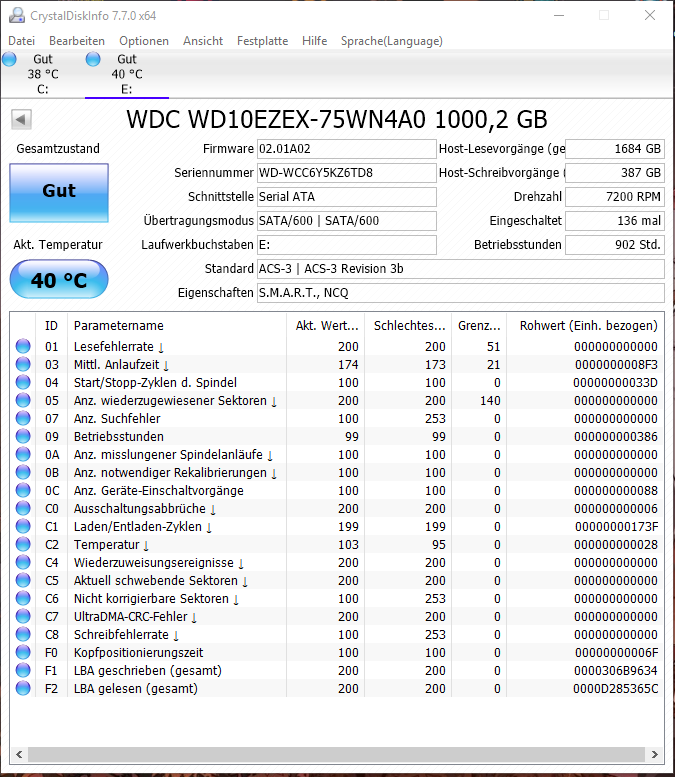Click status orb for Kopfpositionierungszeit row

[x=23, y=652]
